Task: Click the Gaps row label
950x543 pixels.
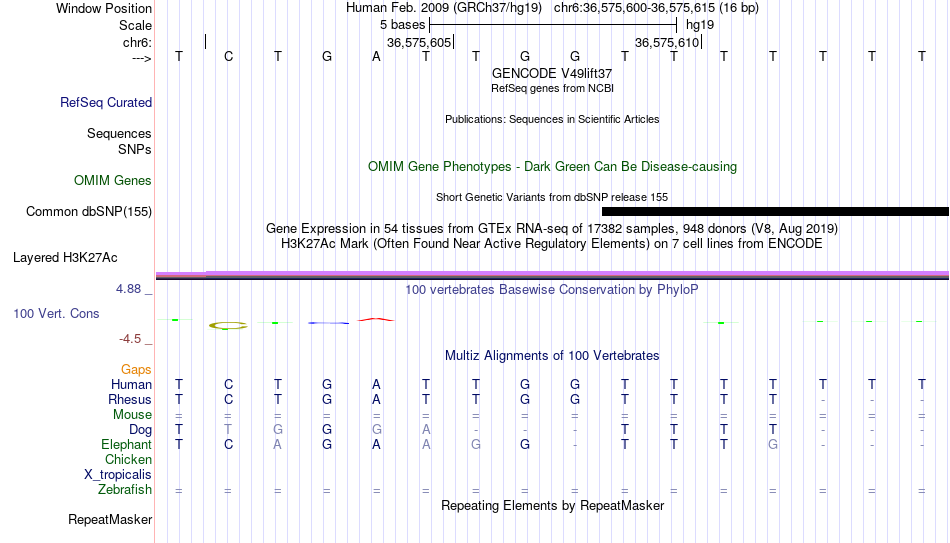Action: pos(136,370)
